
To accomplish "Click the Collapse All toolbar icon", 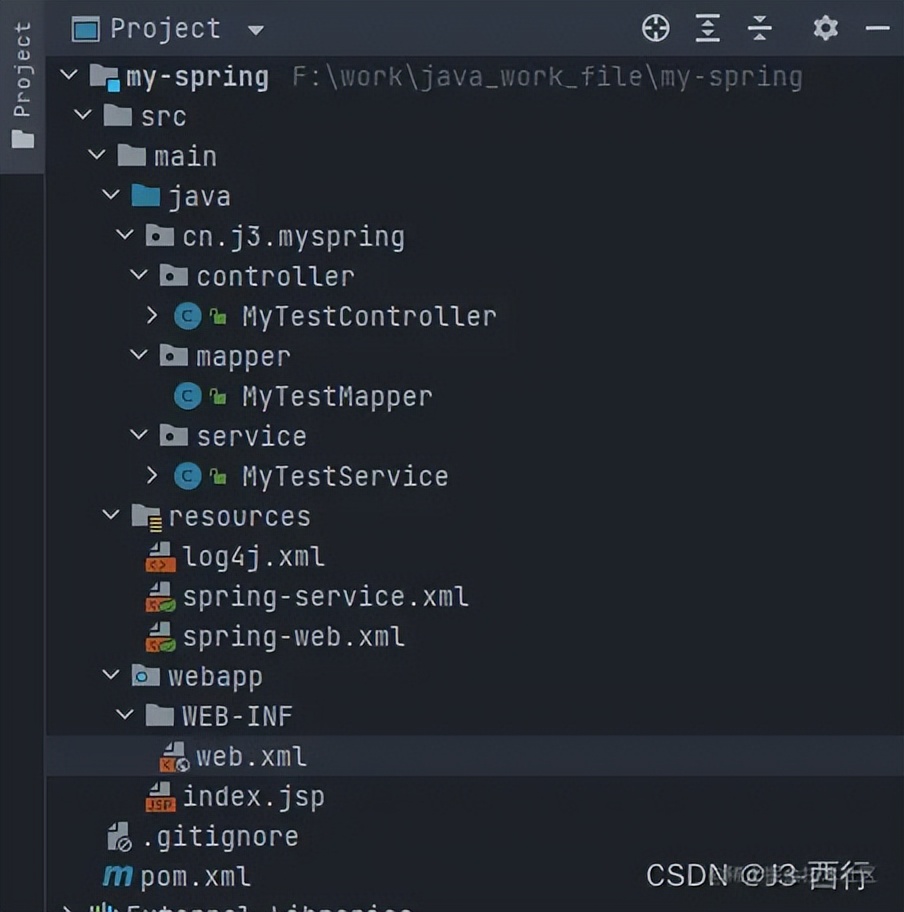I will pyautogui.click(x=760, y=28).
